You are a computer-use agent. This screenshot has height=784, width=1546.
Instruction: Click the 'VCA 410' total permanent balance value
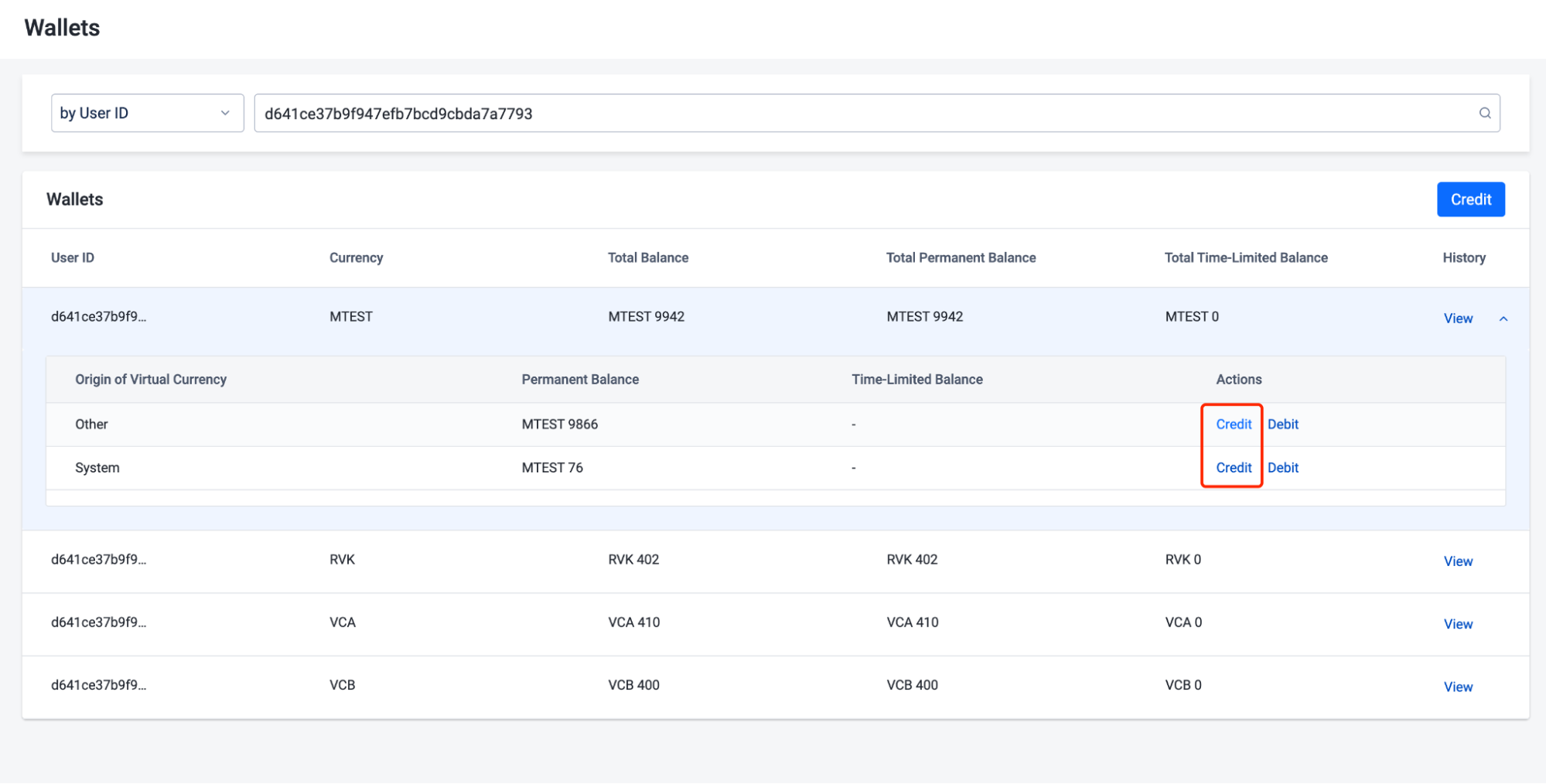912,622
